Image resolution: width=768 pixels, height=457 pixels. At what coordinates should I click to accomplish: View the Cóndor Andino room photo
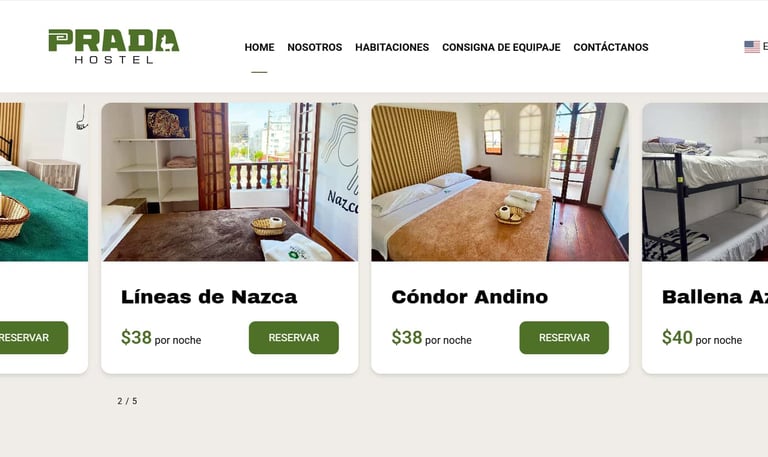[x=500, y=182]
